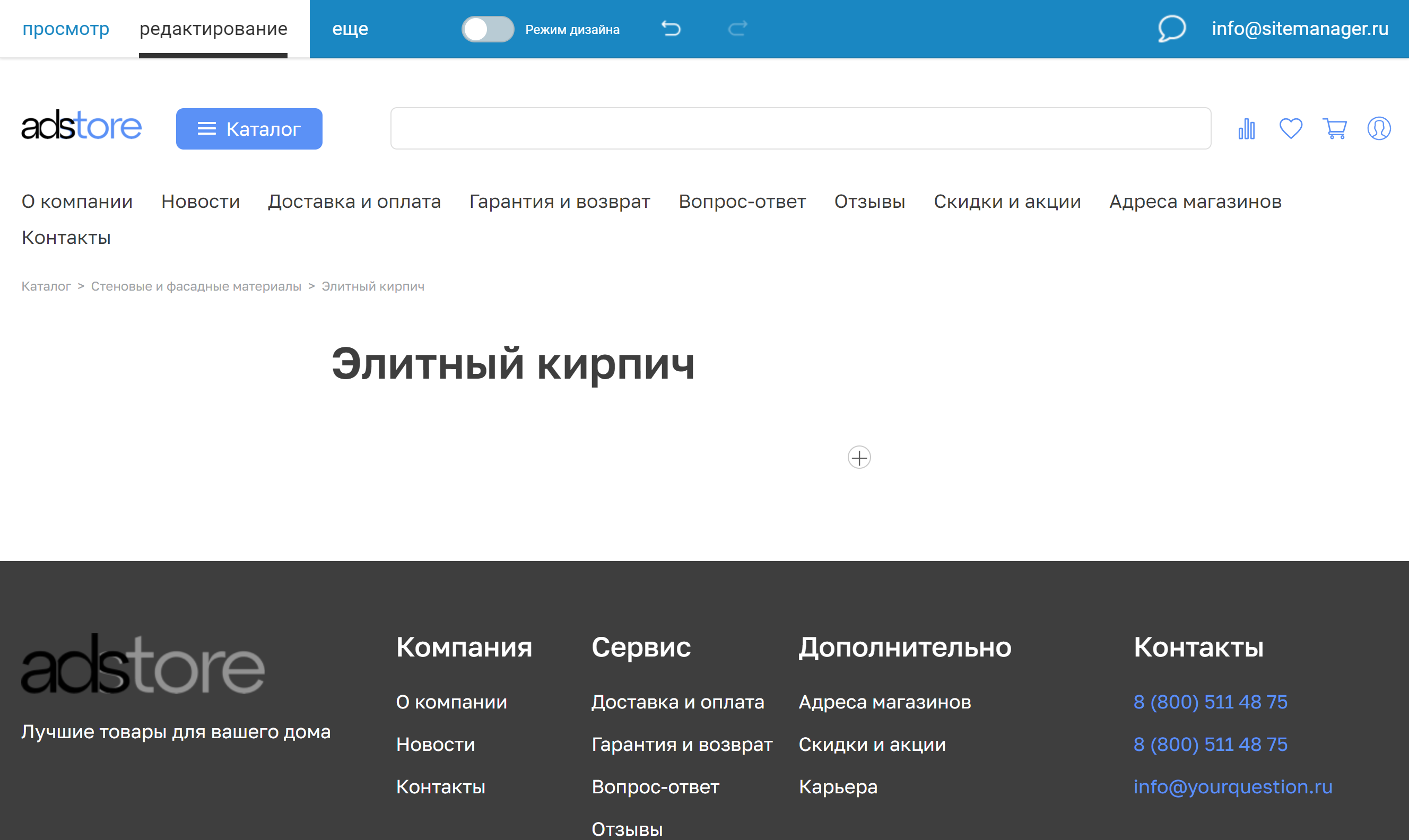1409x840 pixels.
Task: Open the chat message icon
Action: (1171, 29)
